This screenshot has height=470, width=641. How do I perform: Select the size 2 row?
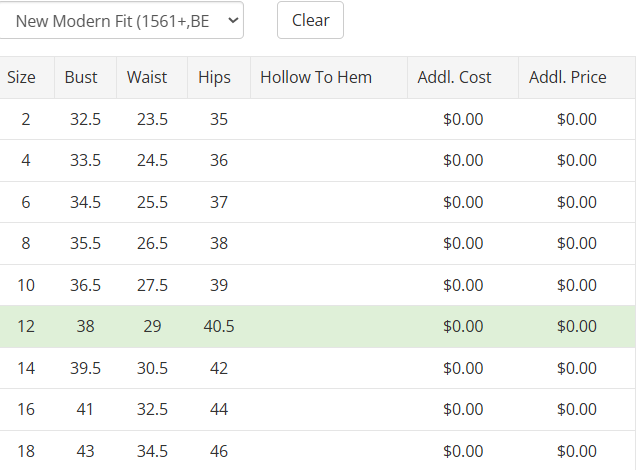point(26,119)
